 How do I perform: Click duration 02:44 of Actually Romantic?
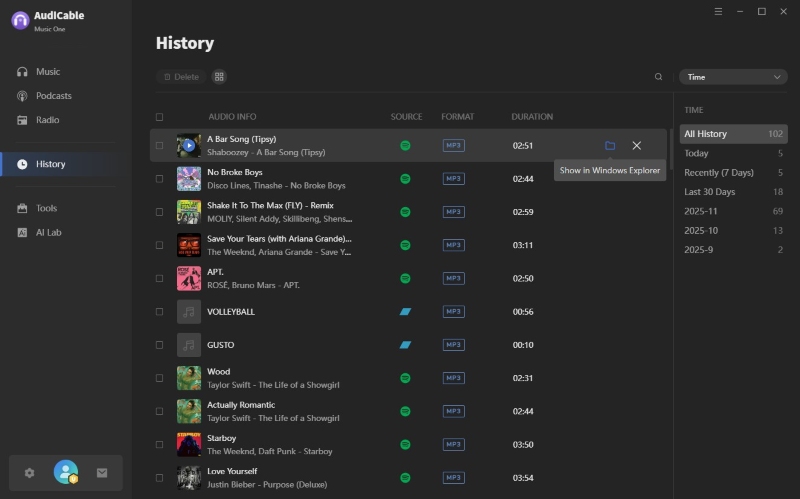(523, 411)
